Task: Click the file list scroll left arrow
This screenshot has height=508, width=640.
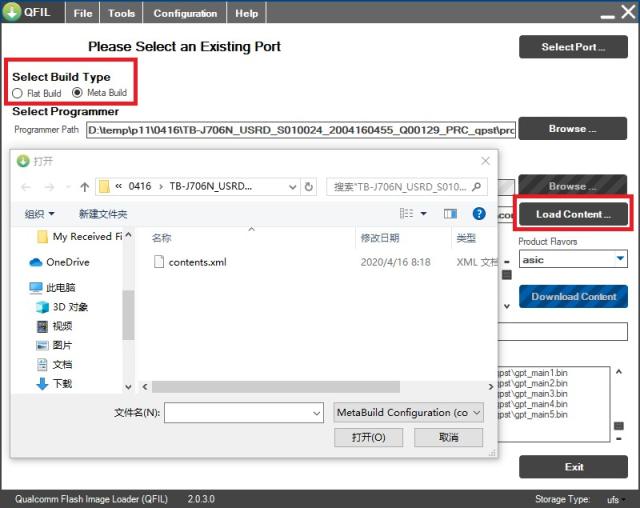Action: coord(145,387)
